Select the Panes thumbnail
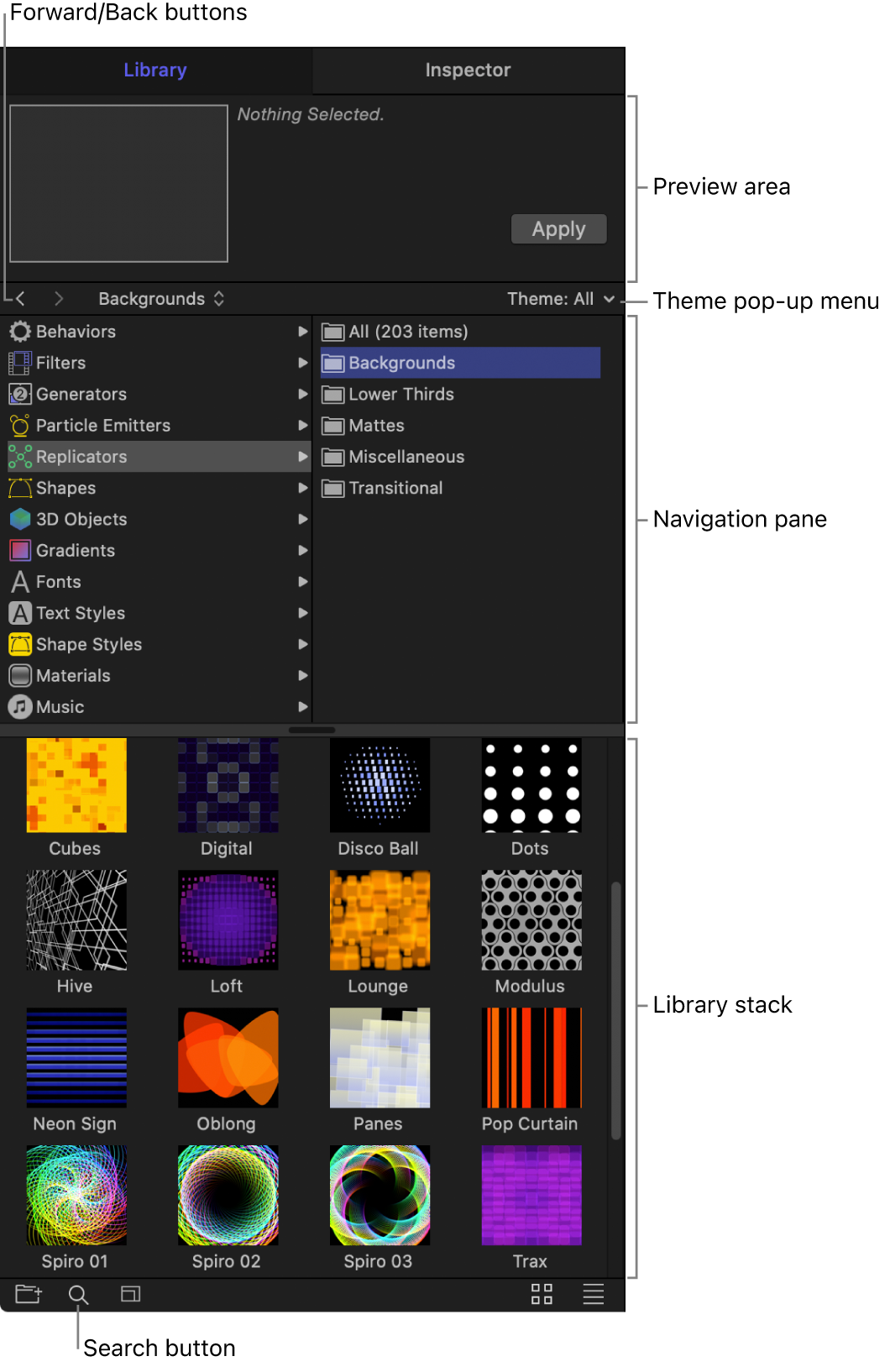Image resolution: width=890 pixels, height=1372 pixels. [x=380, y=1058]
